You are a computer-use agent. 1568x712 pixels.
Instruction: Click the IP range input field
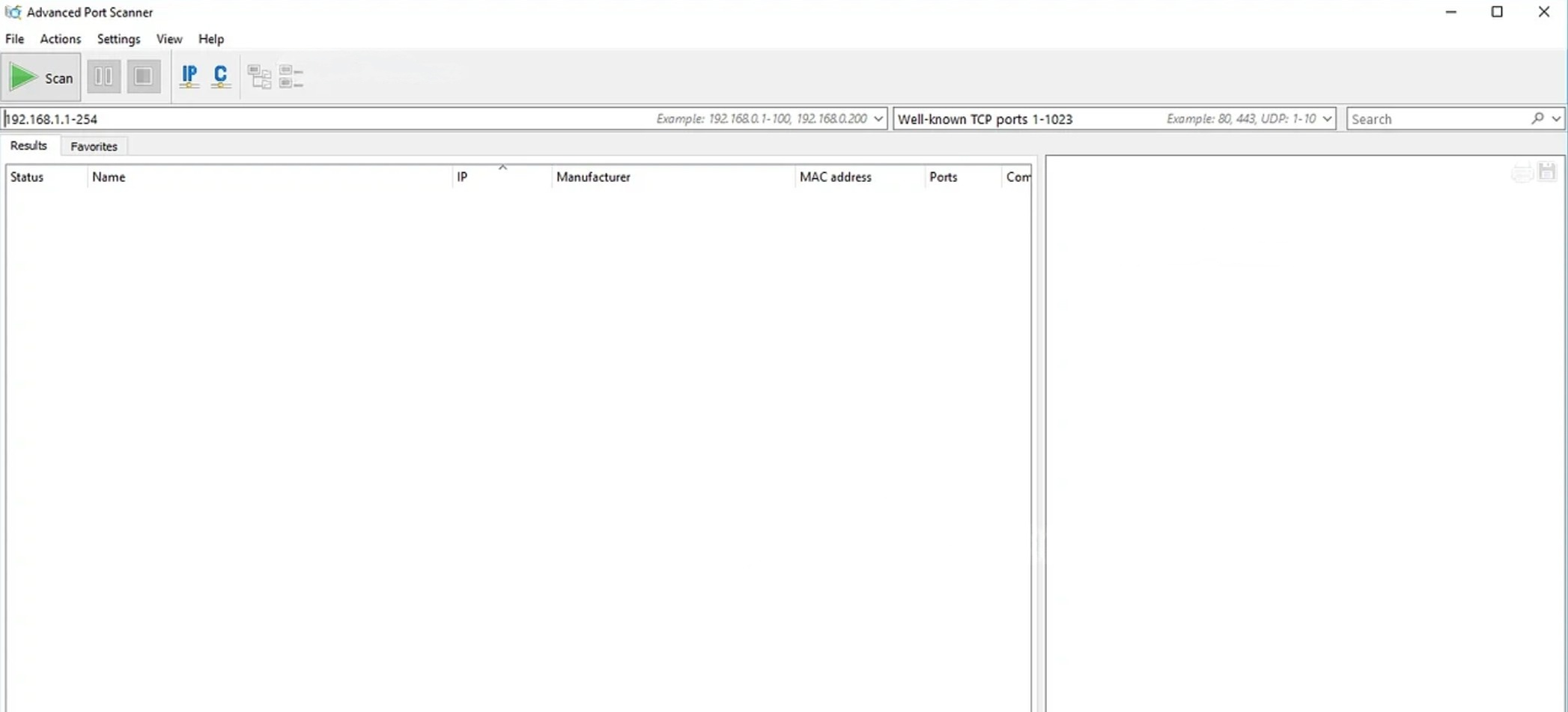tap(445, 118)
